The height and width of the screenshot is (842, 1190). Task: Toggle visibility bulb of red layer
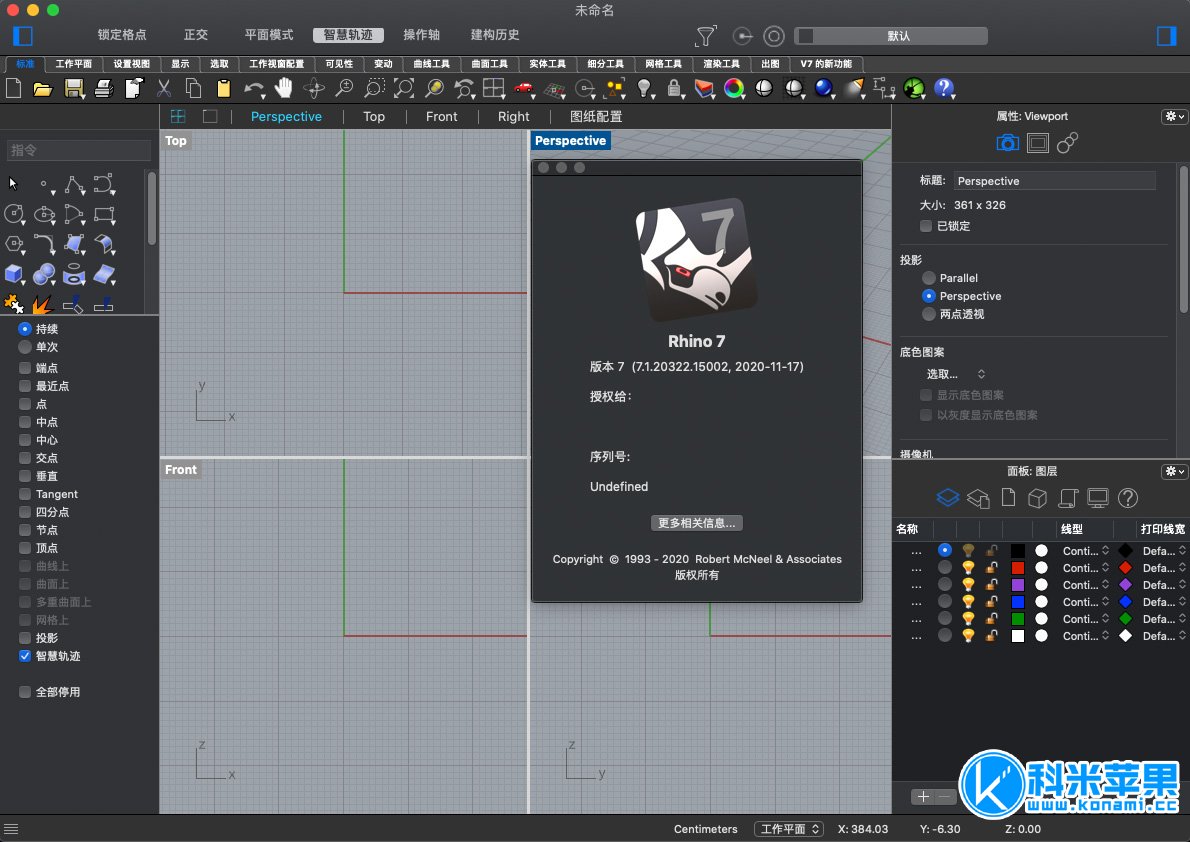968,568
